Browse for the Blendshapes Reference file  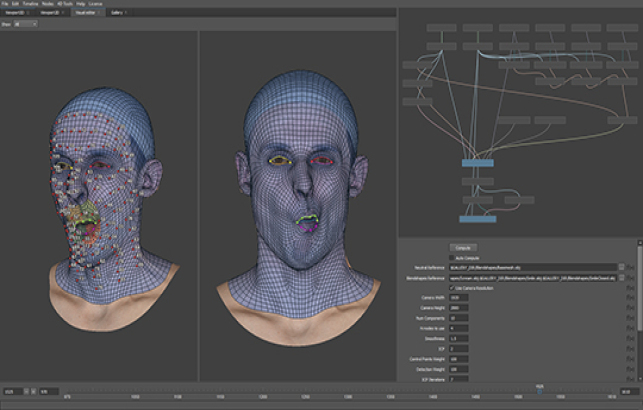pos(621,278)
